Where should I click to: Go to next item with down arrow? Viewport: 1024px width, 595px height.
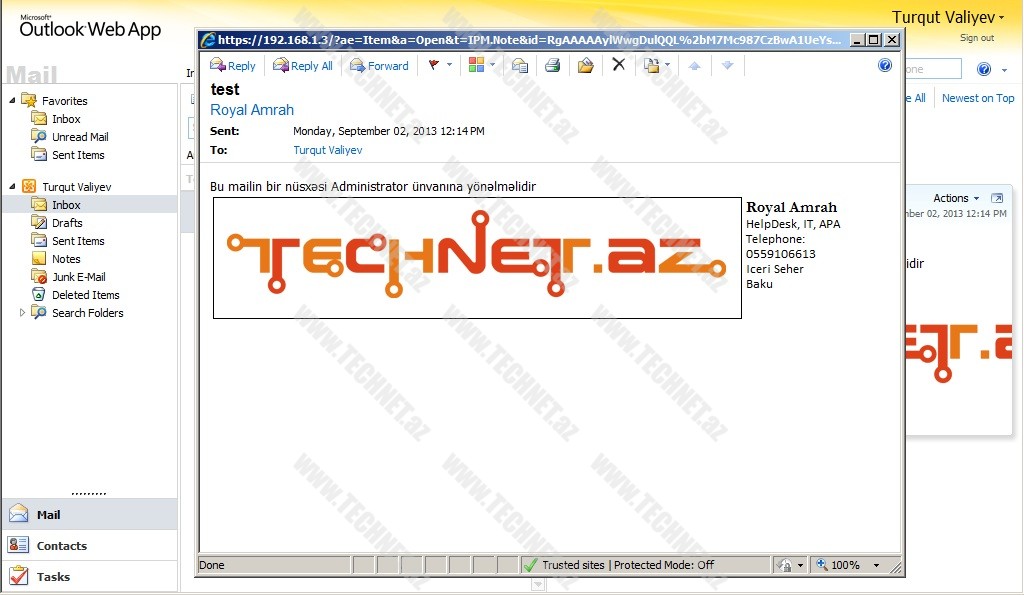727,66
